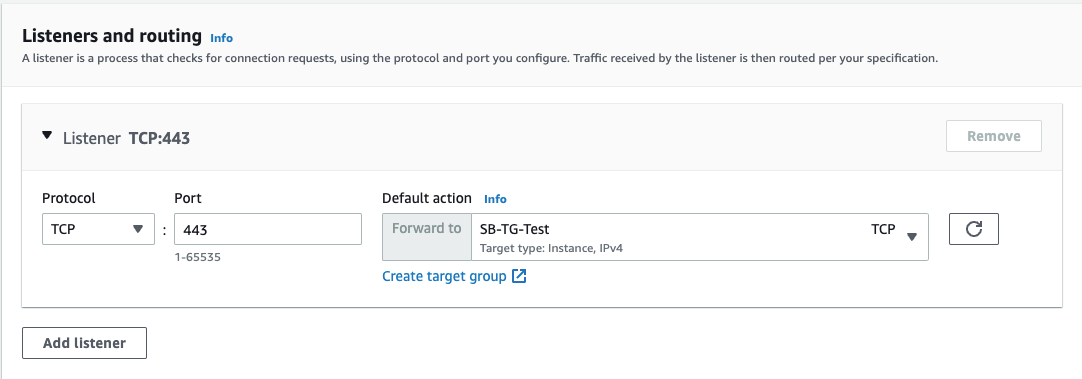This screenshot has height=379, width=1082.
Task: Click the Target type: Instance, IPv4 text
Action: [551, 248]
